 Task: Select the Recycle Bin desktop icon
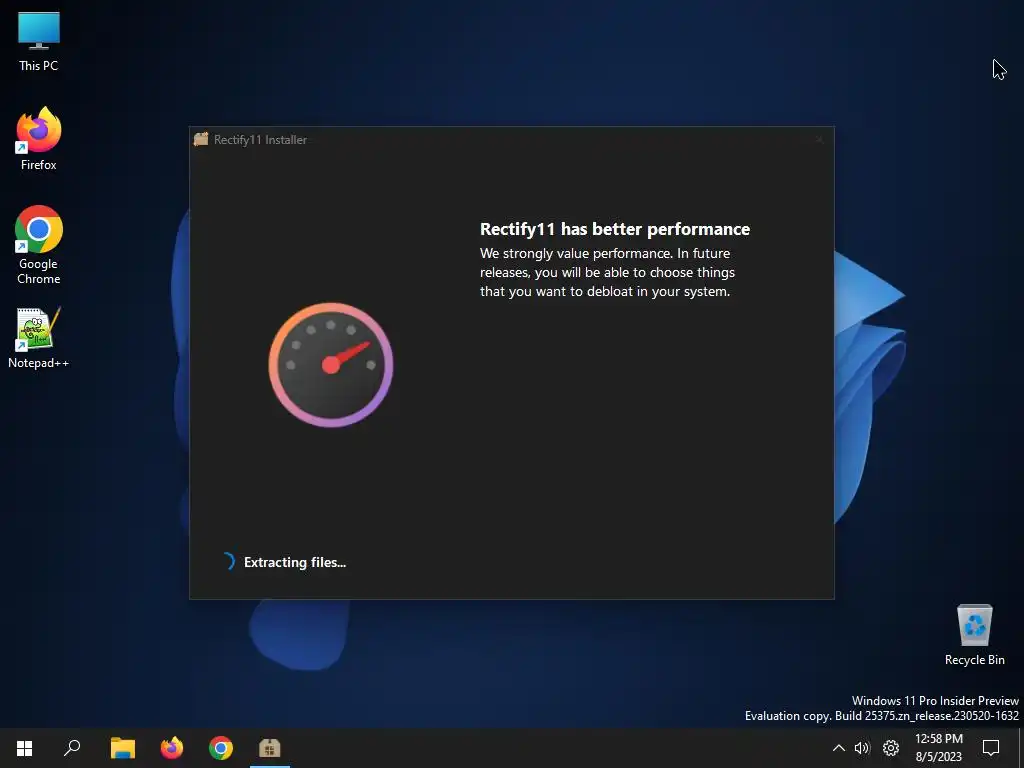(974, 635)
